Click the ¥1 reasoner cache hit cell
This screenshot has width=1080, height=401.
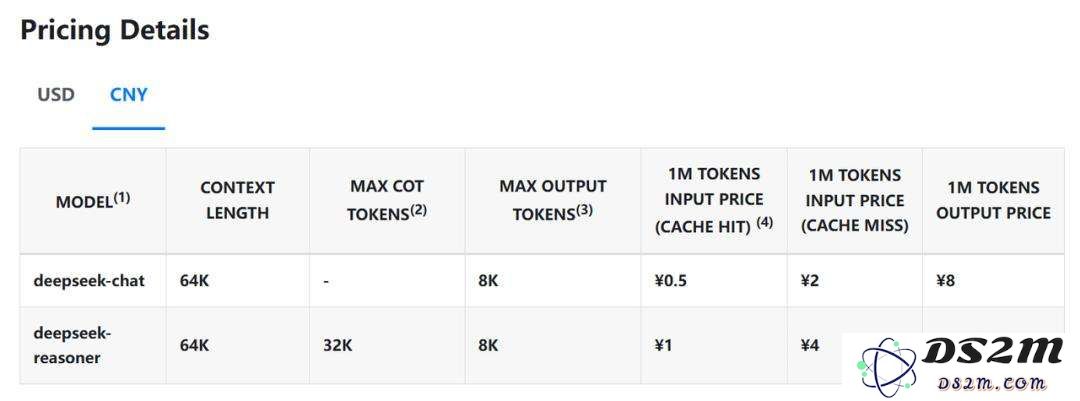point(663,345)
